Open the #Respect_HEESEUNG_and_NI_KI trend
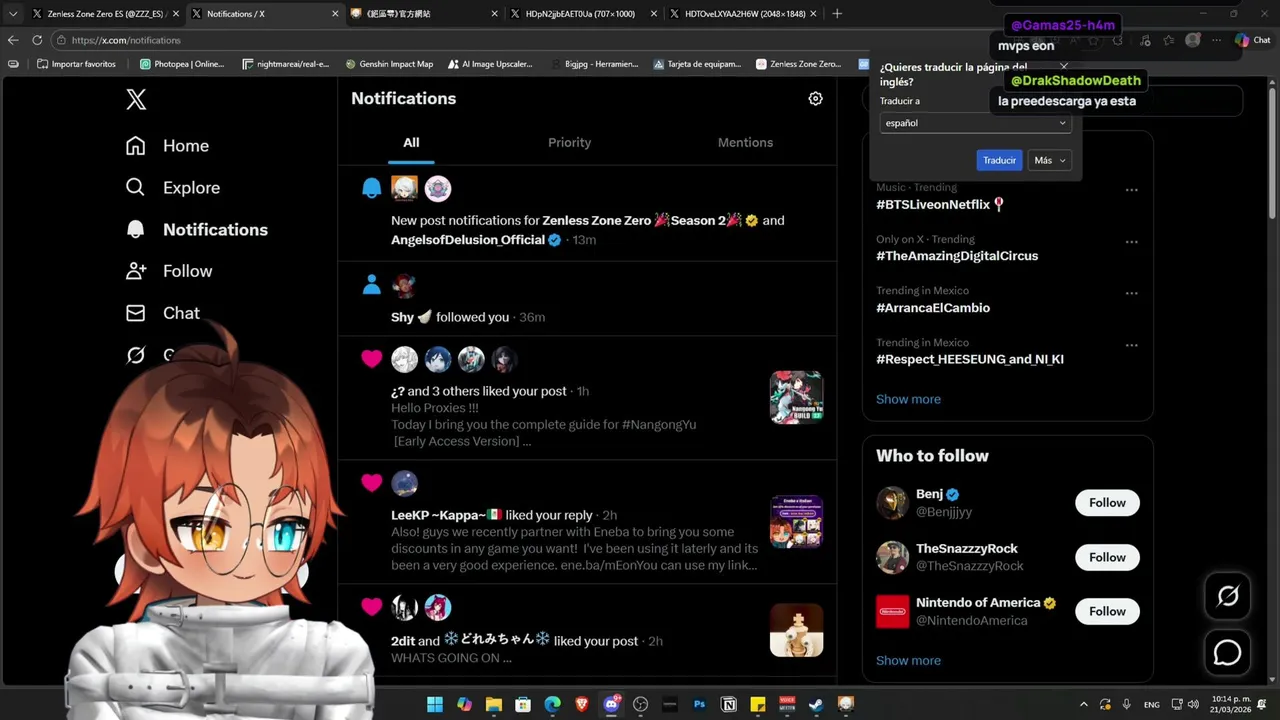Viewport: 1280px width, 720px height. click(x=970, y=359)
